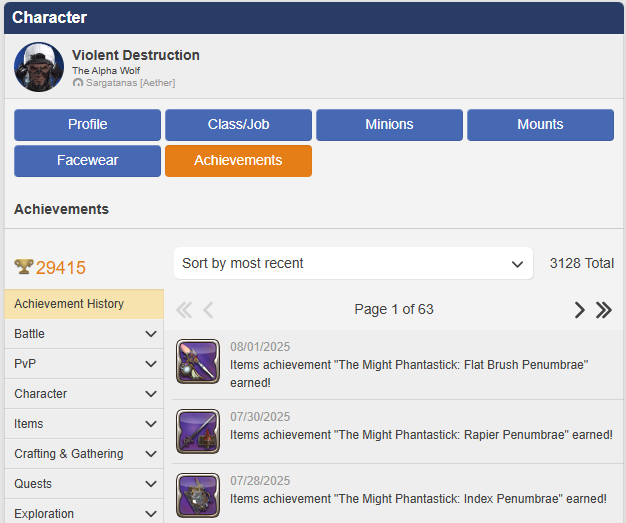This screenshot has height=523, width=626.
Task: Open Rapier Penumbrae achievement icon
Action: coord(198,431)
